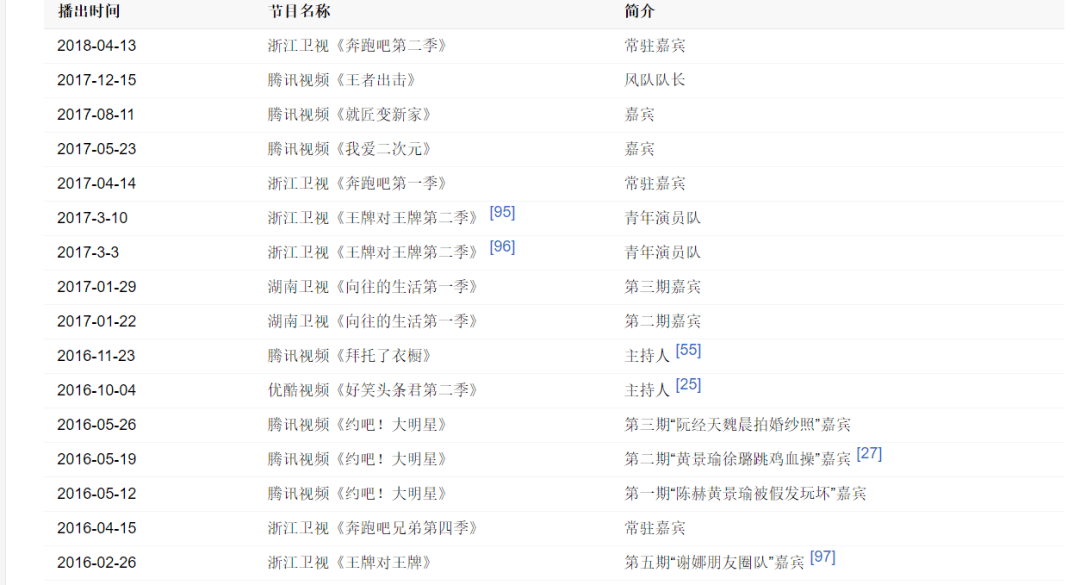1080x585 pixels.
Task: Click 优酷视频《好笑头条君第二季》 program name
Action: (372, 390)
